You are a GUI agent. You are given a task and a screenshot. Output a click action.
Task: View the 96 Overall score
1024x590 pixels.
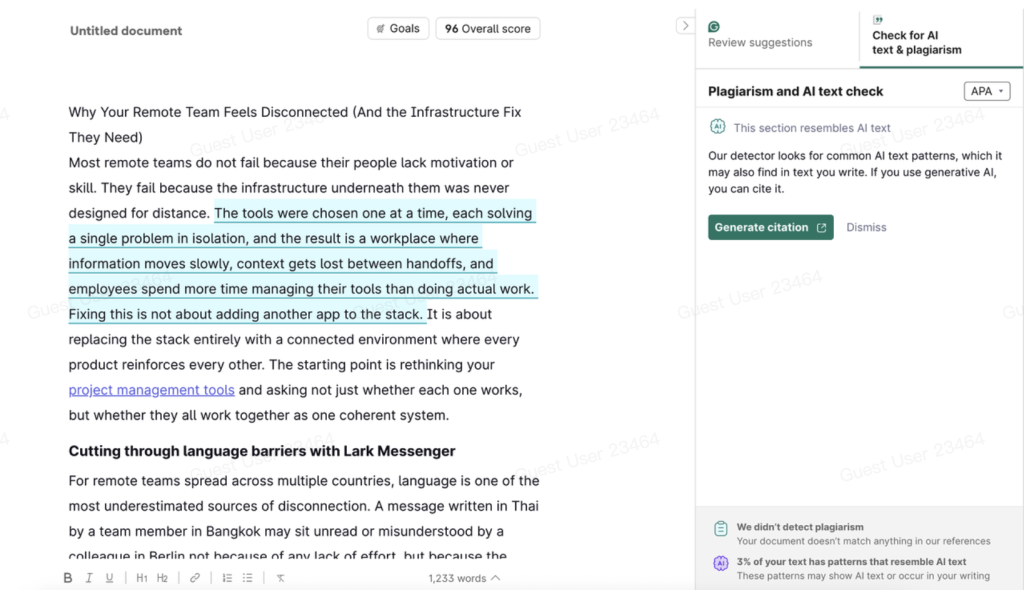click(x=488, y=29)
